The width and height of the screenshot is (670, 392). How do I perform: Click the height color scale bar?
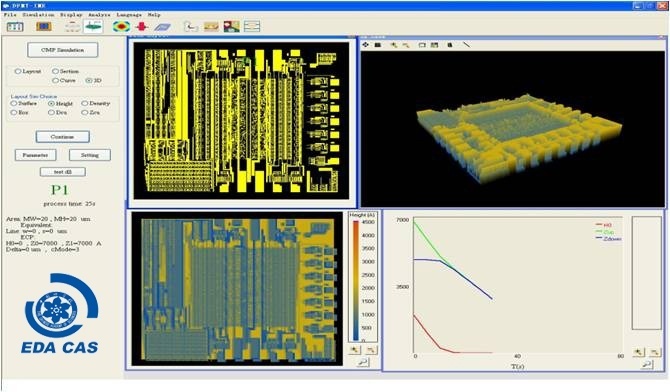pyautogui.click(x=356, y=281)
